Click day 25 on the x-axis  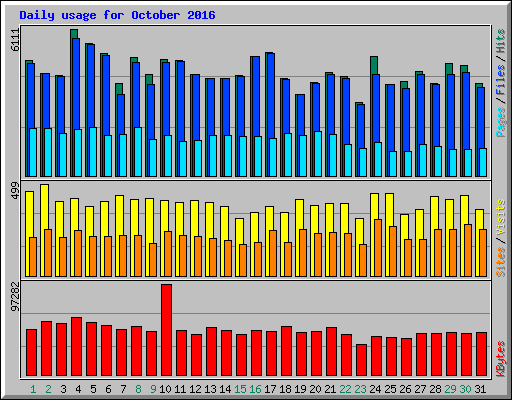[x=390, y=389]
